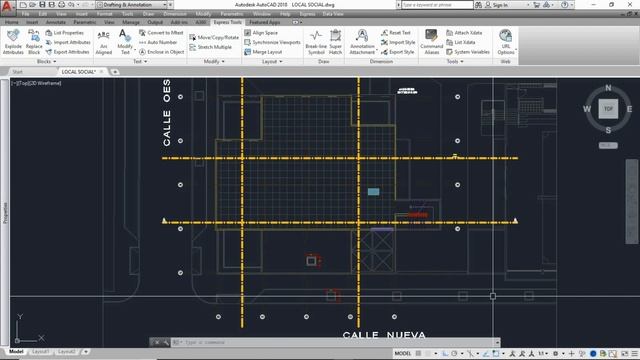The width and height of the screenshot is (640, 360).
Task: Toggle polar tracking in status bar
Action: click(x=454, y=353)
